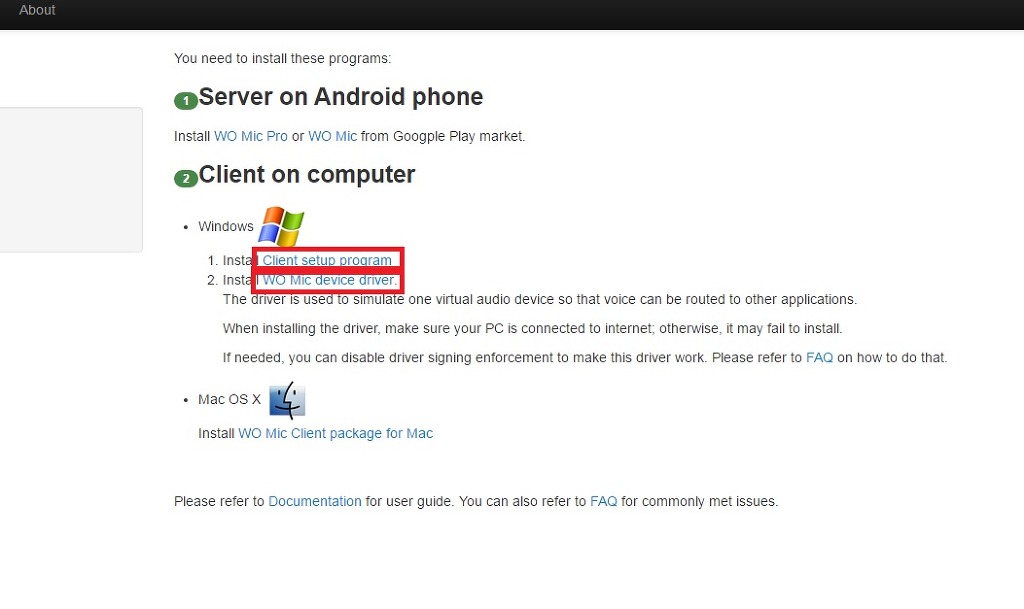
Task: Open the WO Mic Pro link
Action: (251, 136)
